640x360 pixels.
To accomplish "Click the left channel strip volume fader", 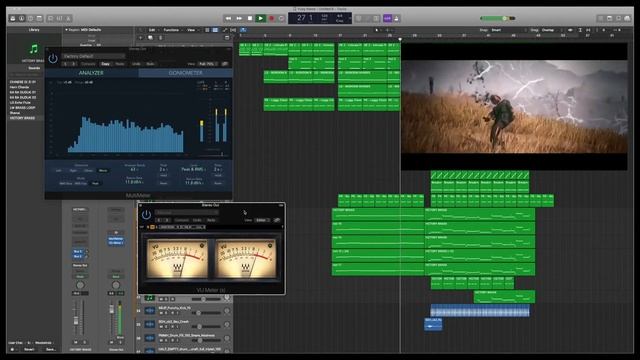I will 76,321.
